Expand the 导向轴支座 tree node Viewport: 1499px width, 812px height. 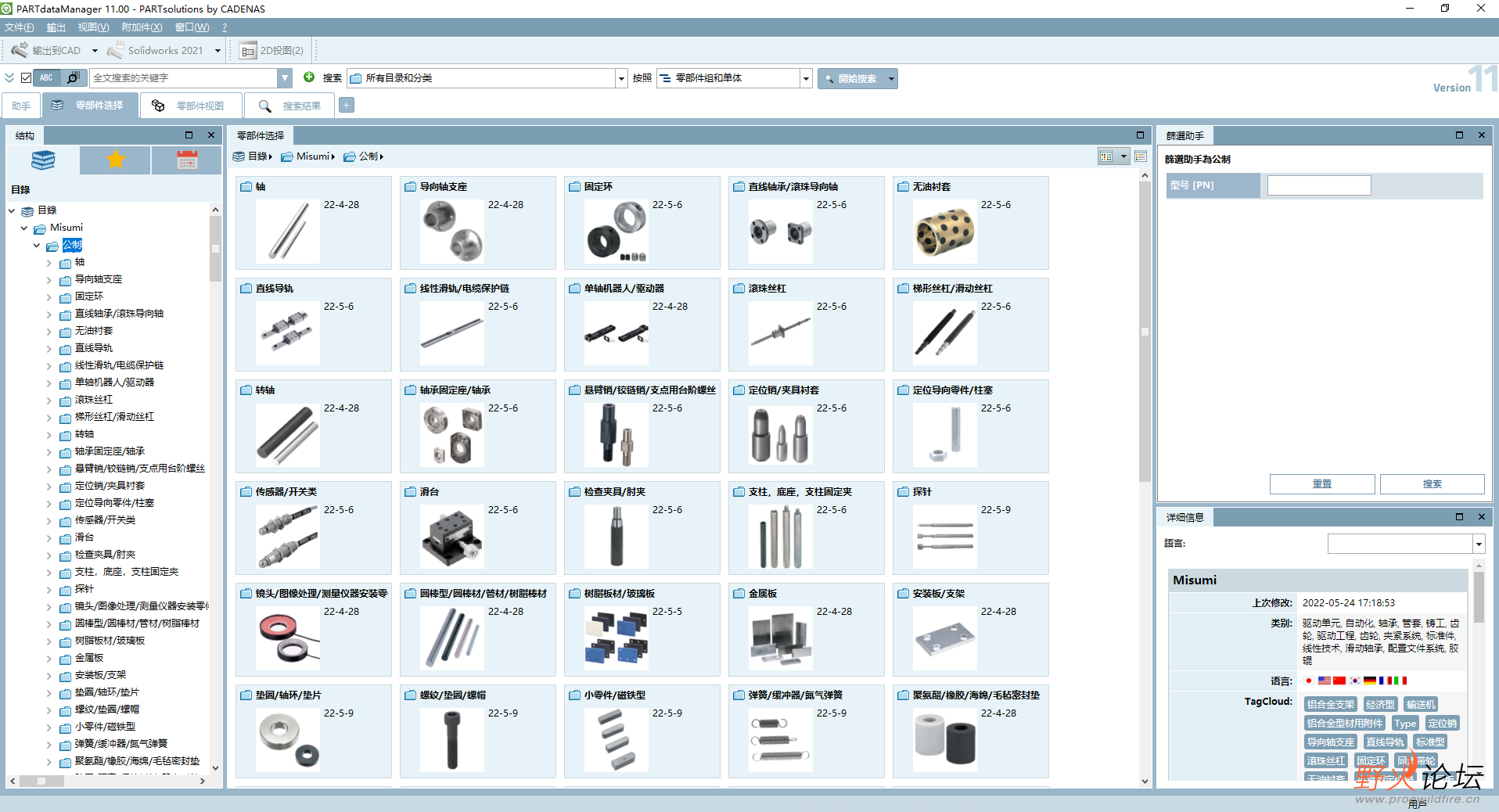click(x=49, y=280)
